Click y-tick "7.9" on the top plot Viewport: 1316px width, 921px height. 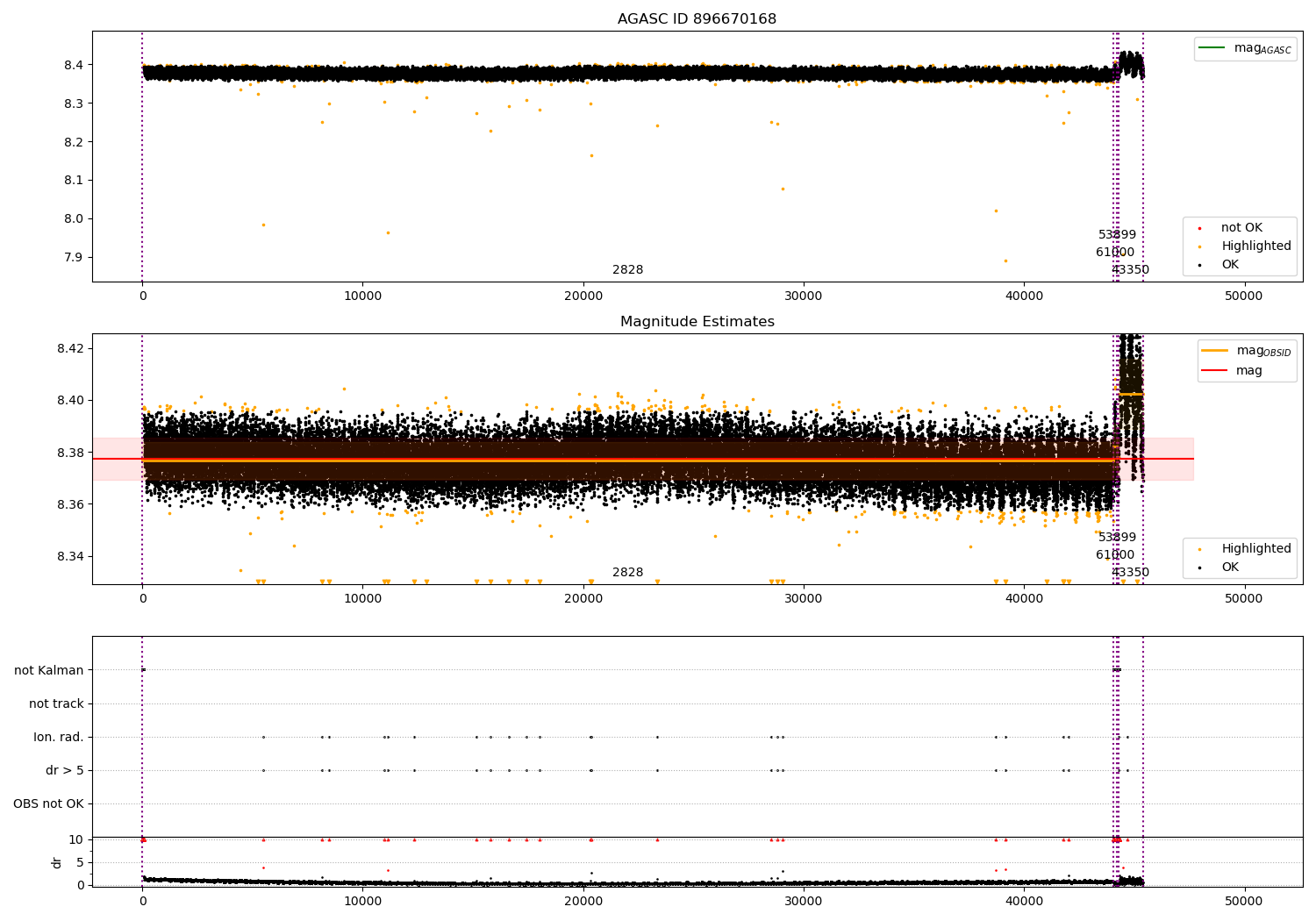(x=73, y=258)
